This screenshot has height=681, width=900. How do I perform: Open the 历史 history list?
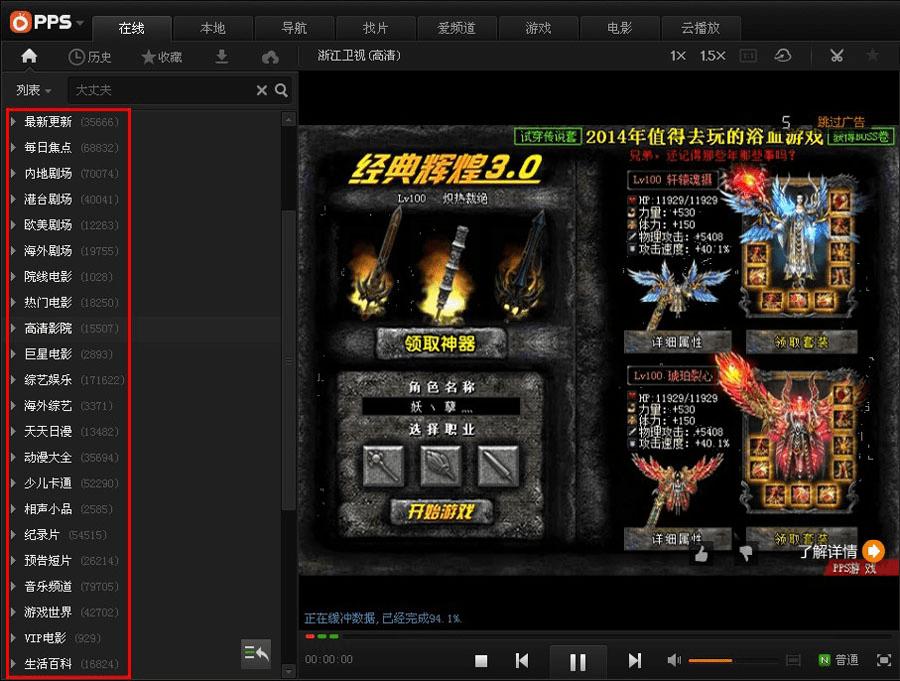point(90,57)
